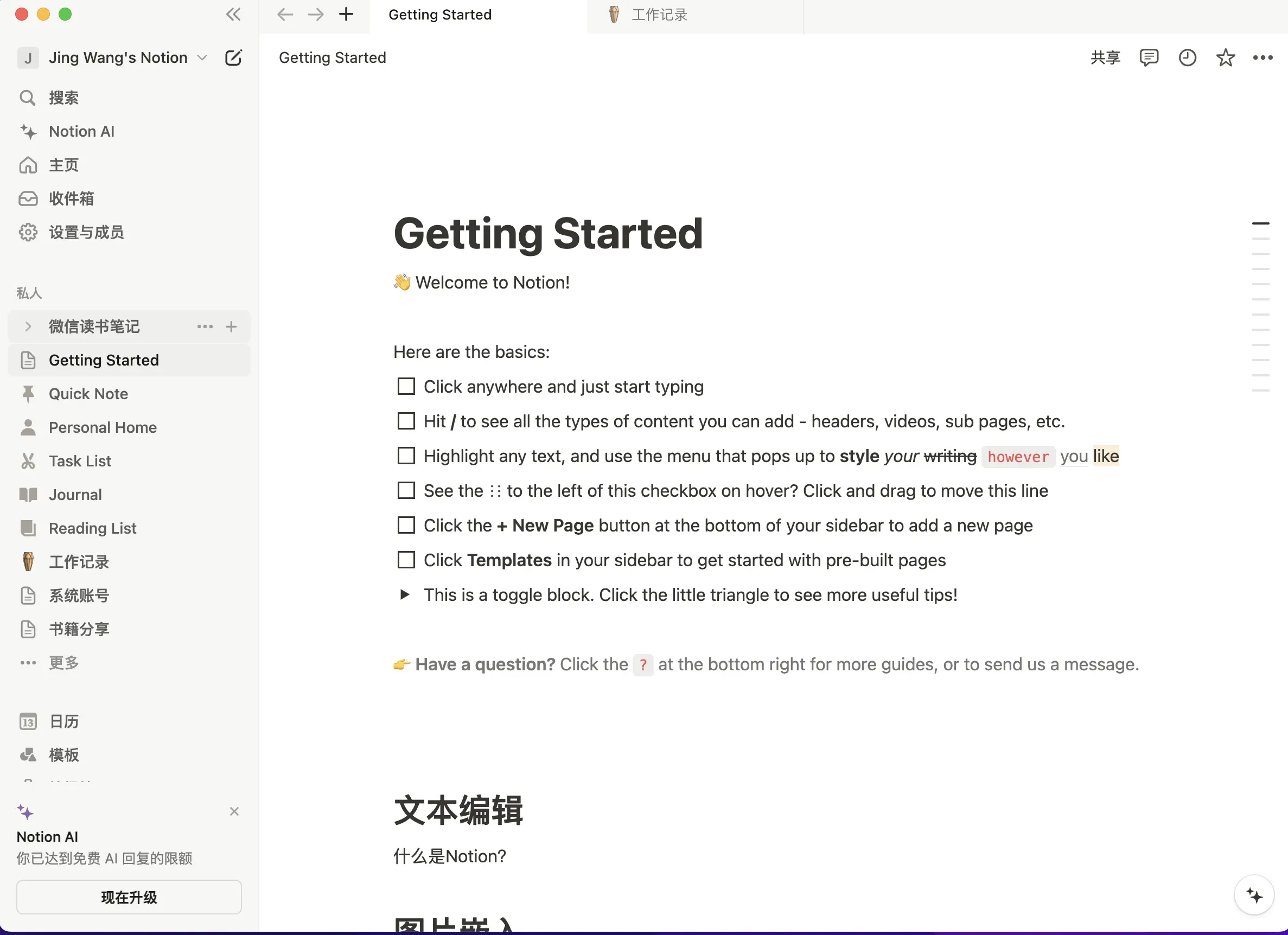Click the 私人 section header

29,293
